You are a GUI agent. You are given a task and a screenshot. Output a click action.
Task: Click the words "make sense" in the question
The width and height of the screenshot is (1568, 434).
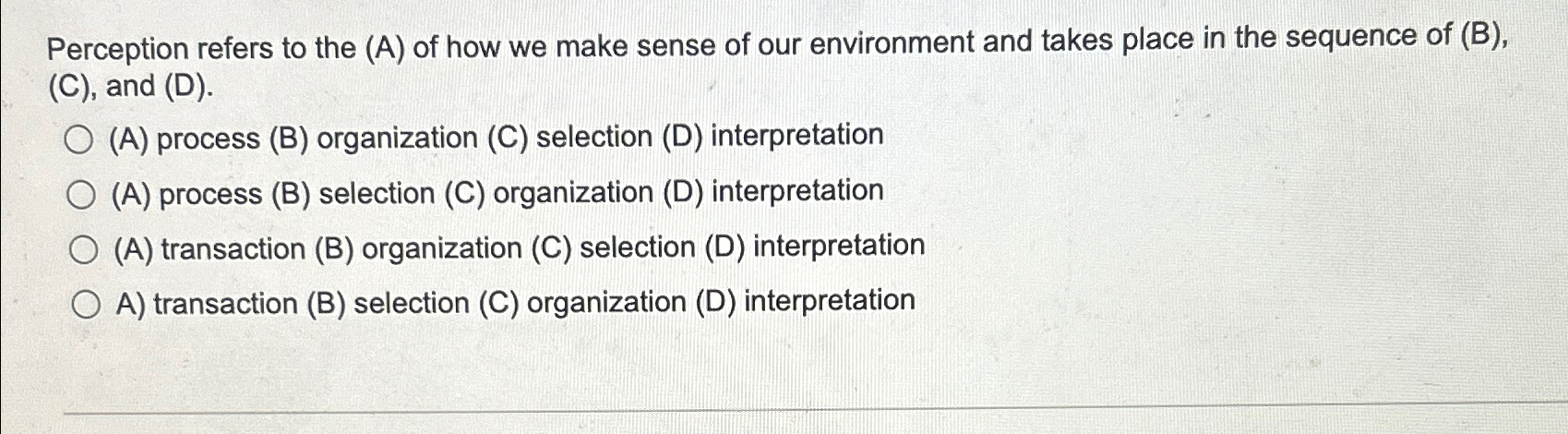[x=632, y=44]
